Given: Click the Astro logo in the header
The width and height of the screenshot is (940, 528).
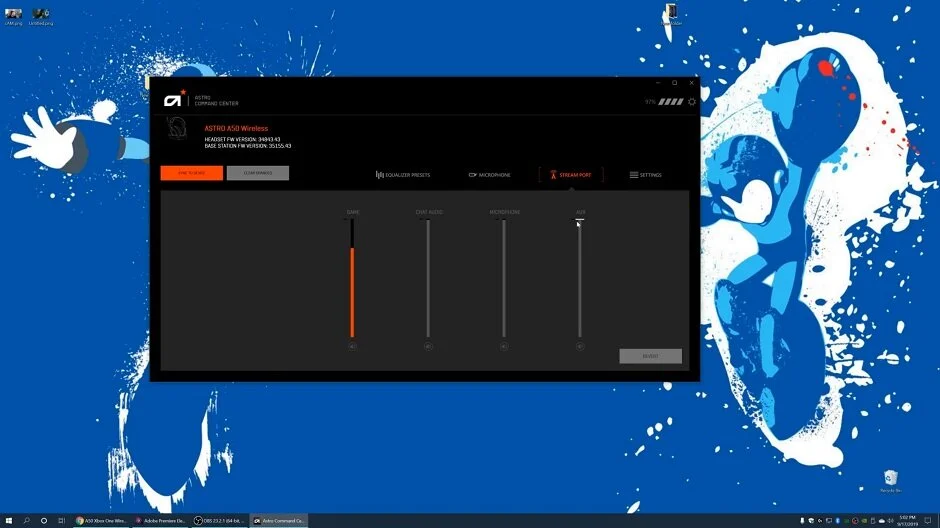Looking at the screenshot, I should [173, 100].
